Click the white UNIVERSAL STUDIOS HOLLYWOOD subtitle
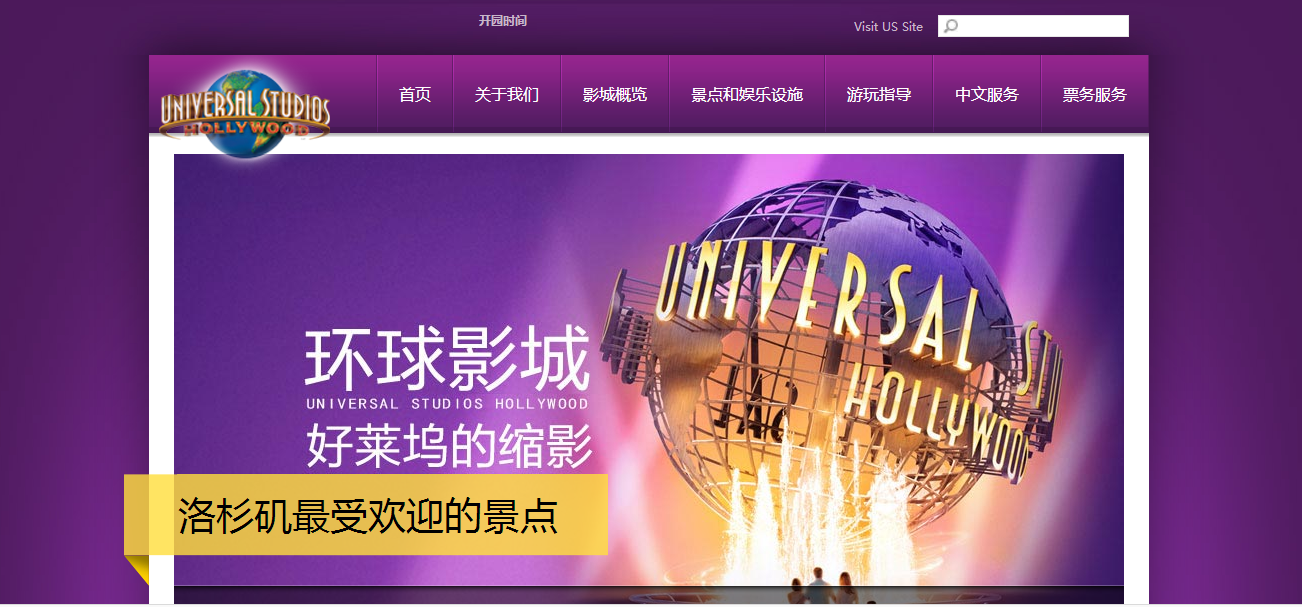1302x607 pixels. tap(447, 404)
